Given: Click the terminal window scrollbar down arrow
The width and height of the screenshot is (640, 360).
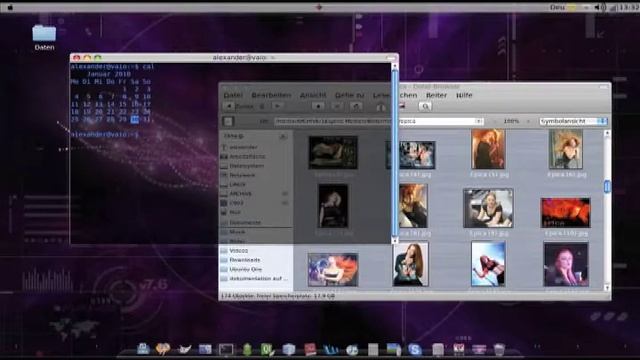Looking at the screenshot, I should [394, 240].
